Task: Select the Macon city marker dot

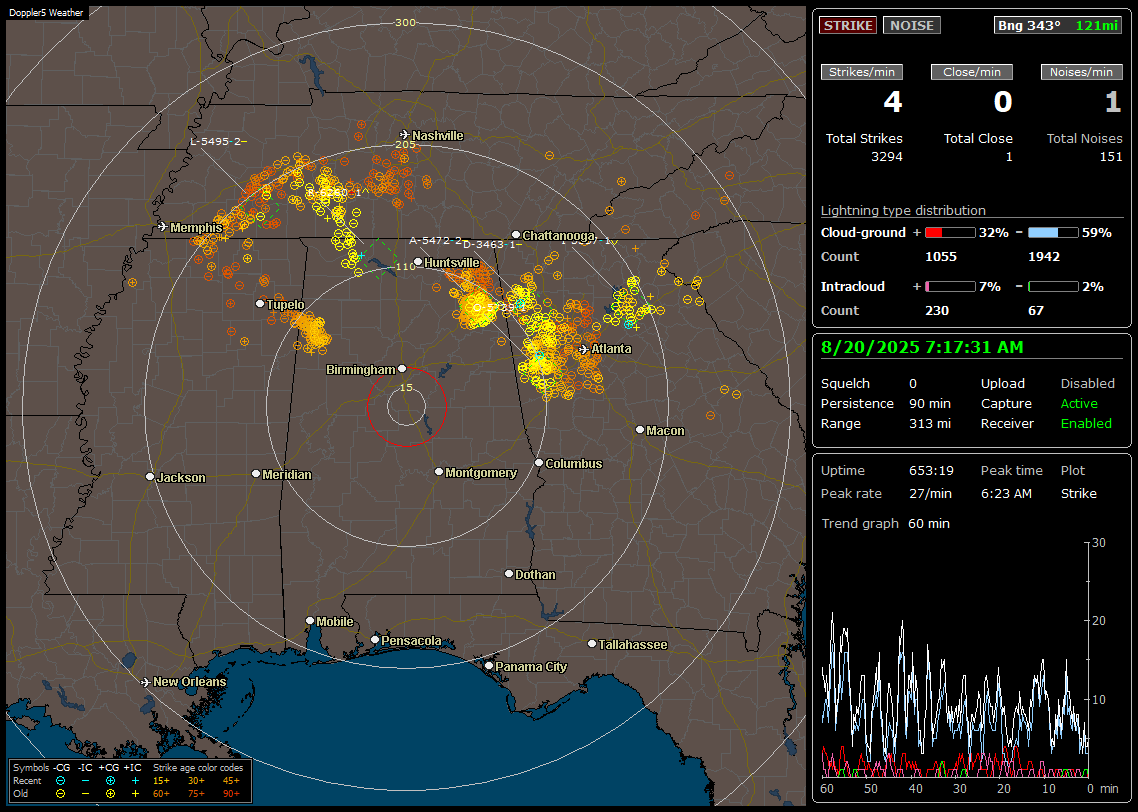Action: pos(640,430)
